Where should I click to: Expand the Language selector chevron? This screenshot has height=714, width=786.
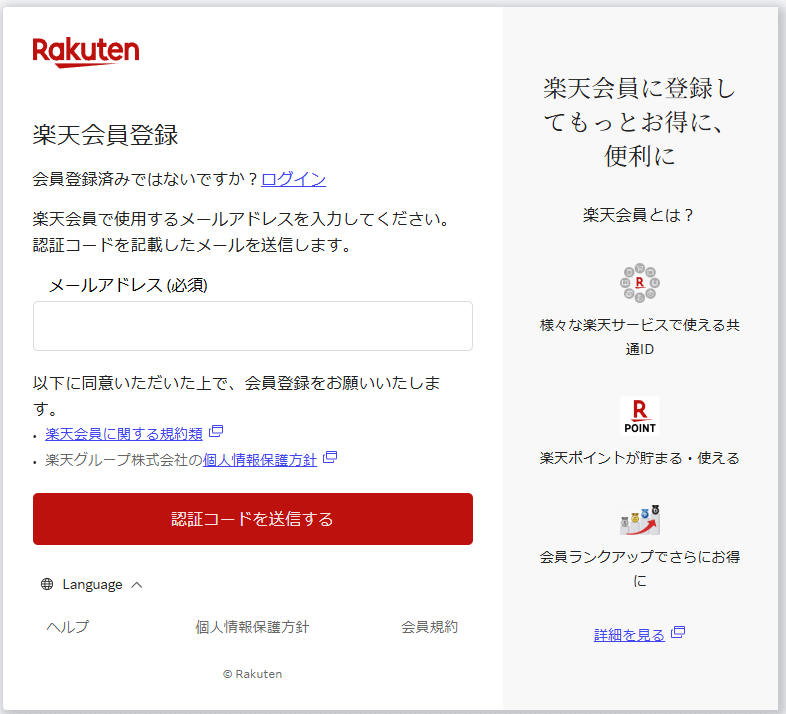[x=137, y=585]
